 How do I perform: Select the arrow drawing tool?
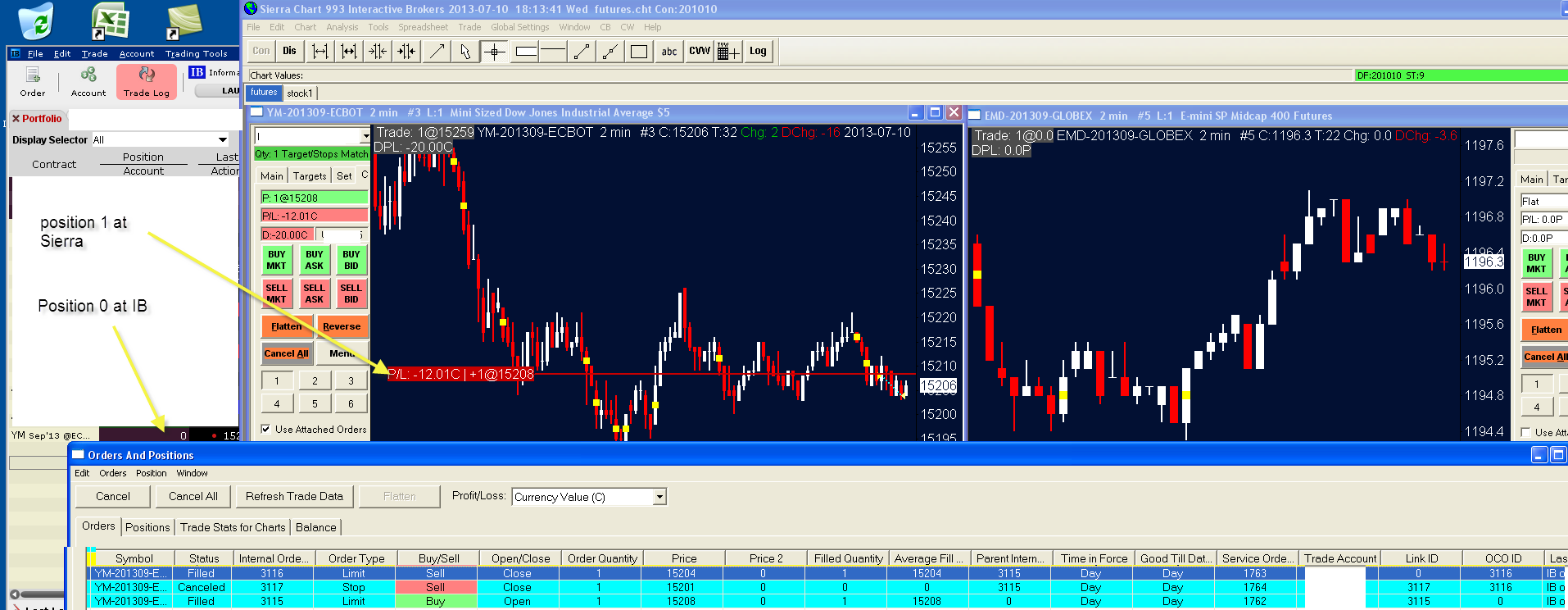(437, 52)
